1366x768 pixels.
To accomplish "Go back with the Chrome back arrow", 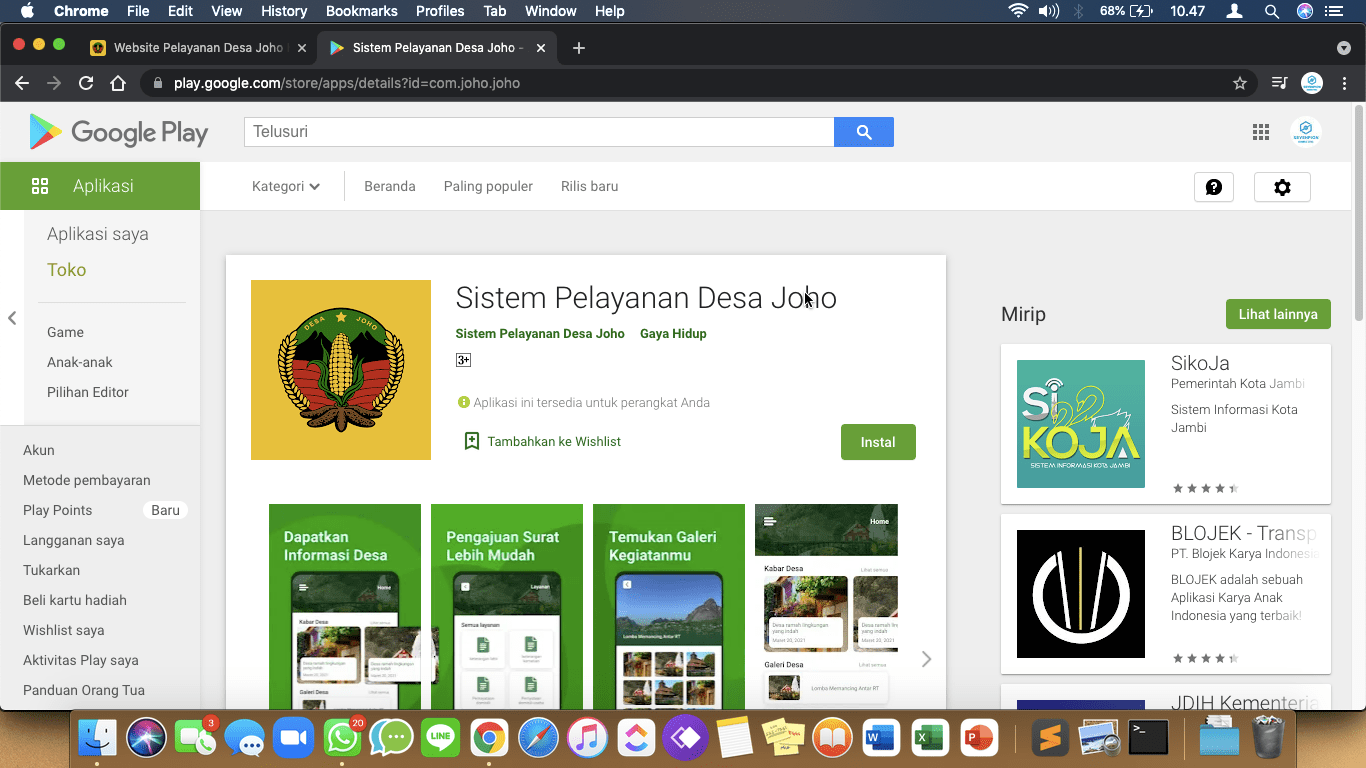I will click(22, 83).
